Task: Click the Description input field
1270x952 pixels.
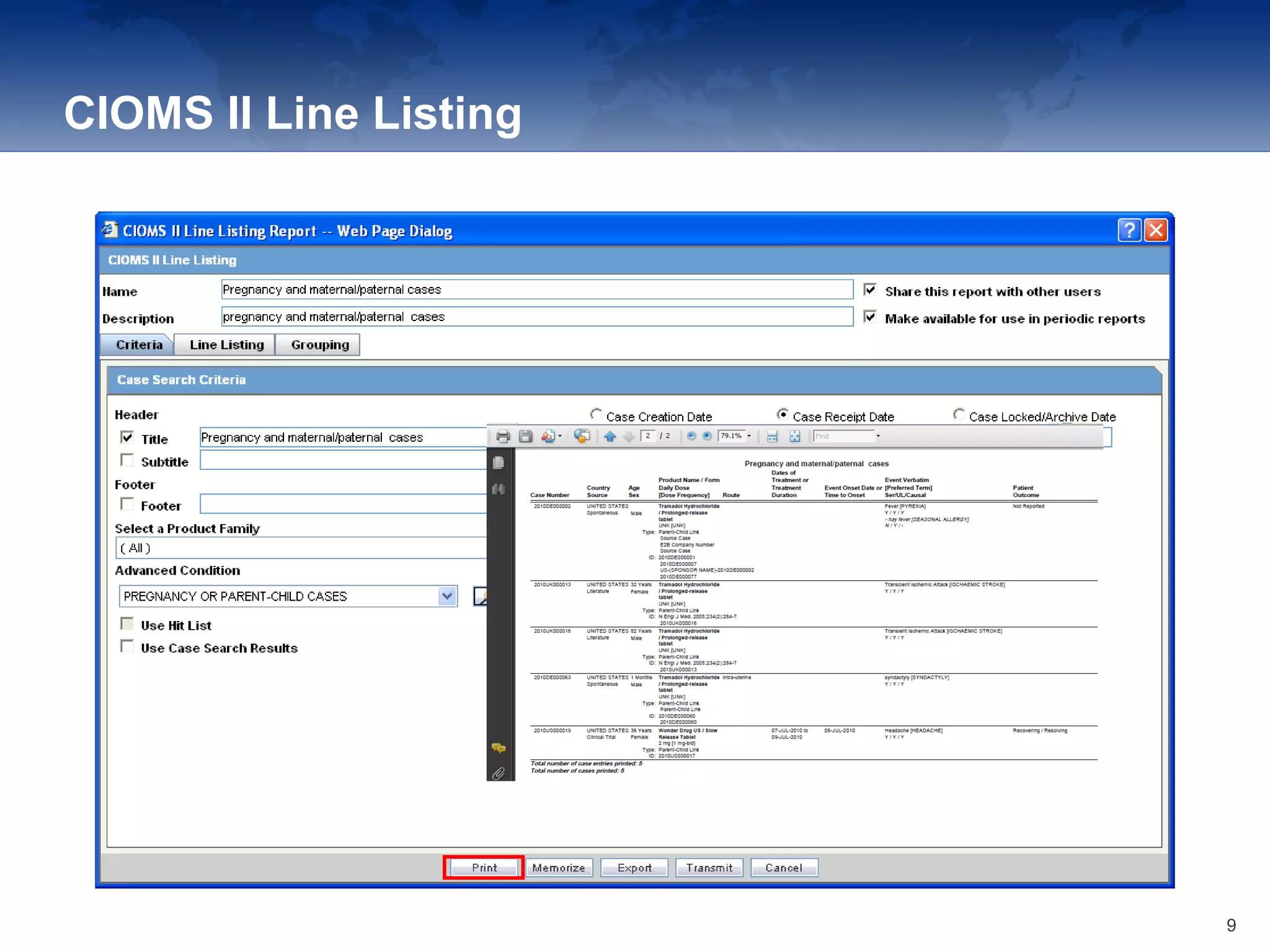Action: [537, 317]
